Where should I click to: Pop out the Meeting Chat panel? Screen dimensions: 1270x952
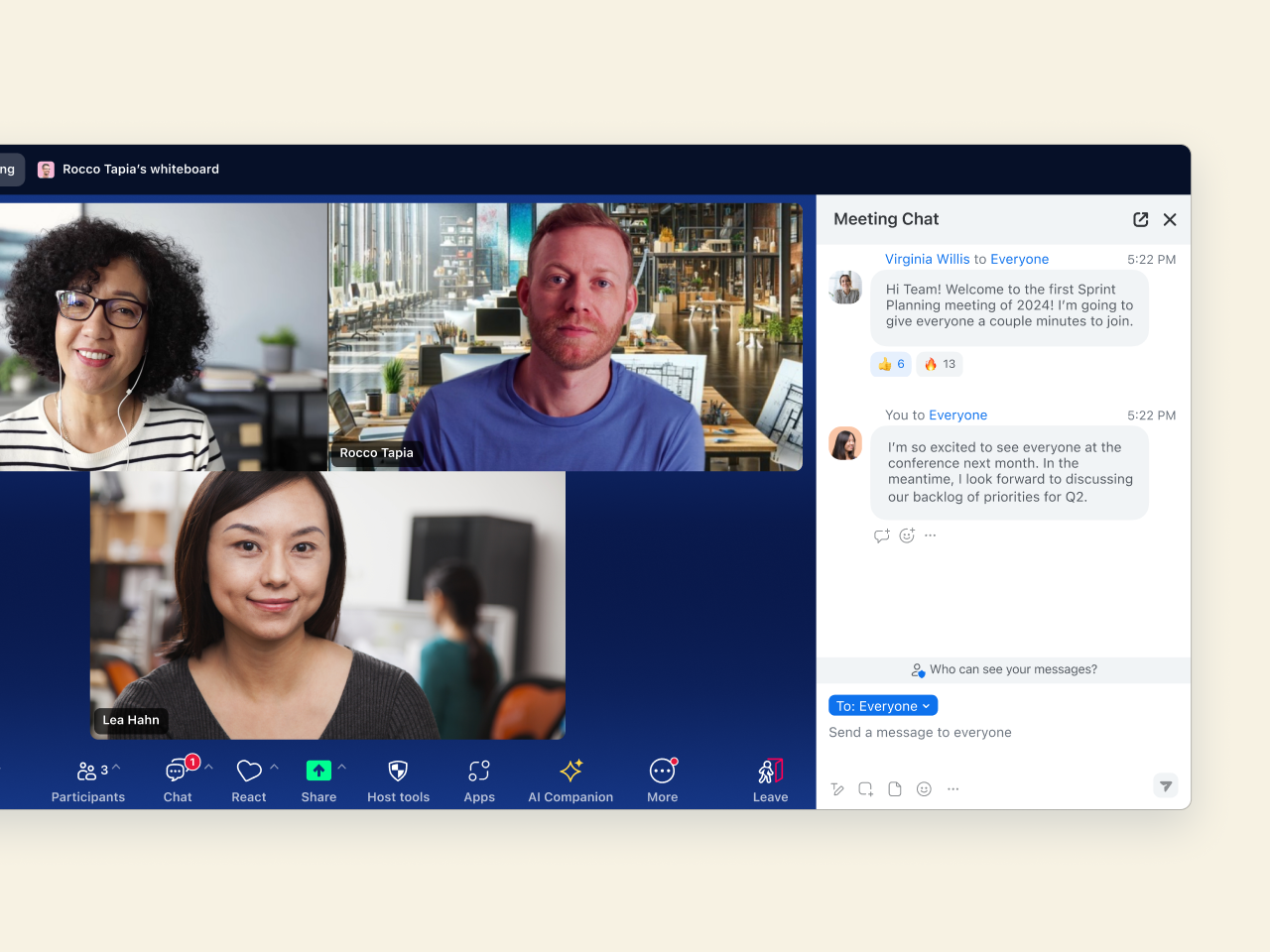point(1140,219)
